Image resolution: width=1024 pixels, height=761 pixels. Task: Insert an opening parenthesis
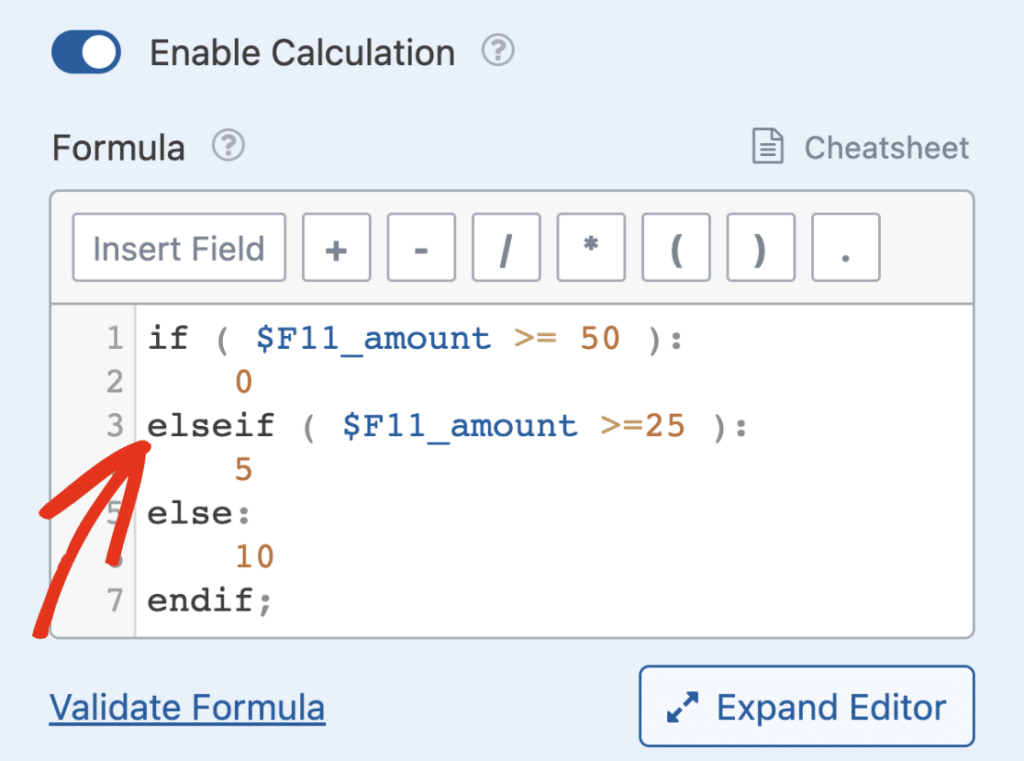(x=676, y=247)
